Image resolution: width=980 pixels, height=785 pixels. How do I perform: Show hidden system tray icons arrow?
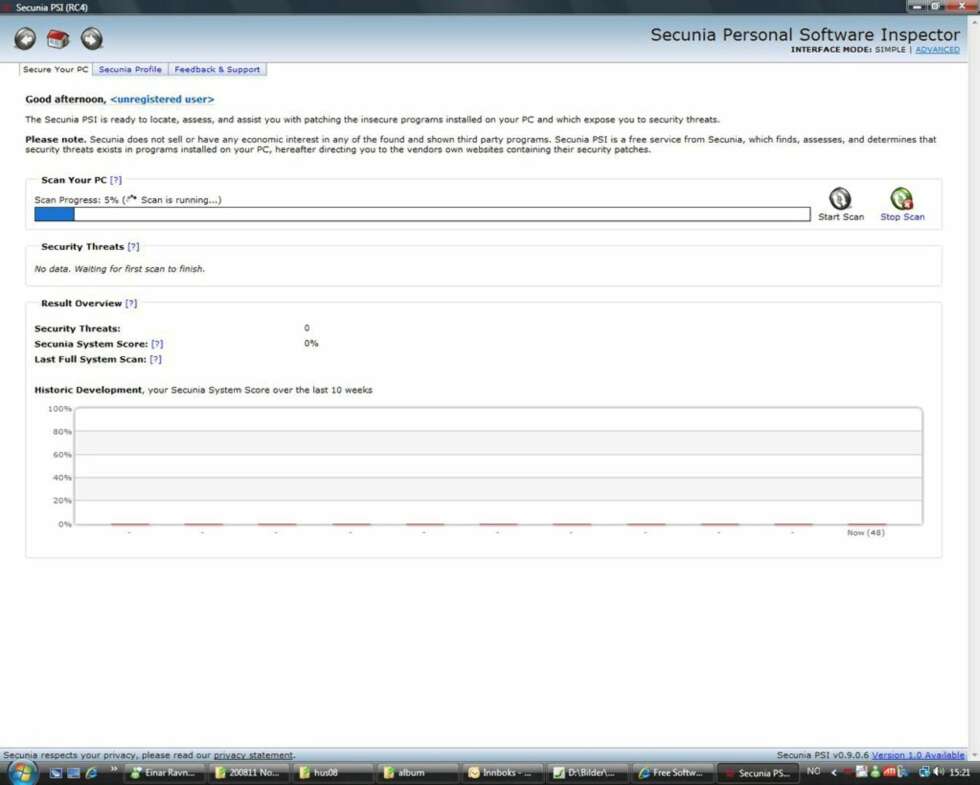[x=833, y=772]
